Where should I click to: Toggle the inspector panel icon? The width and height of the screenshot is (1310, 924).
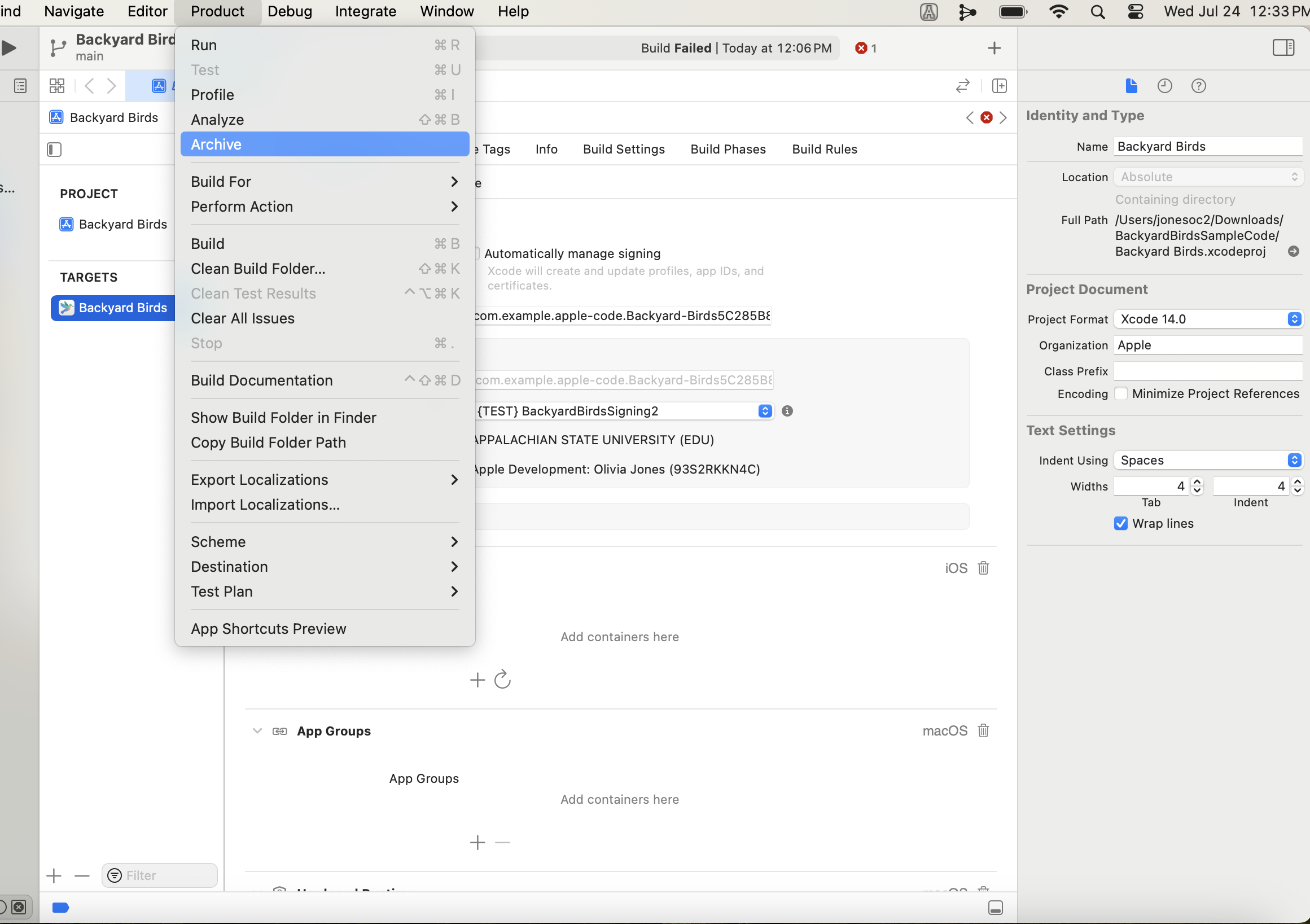coord(1283,47)
